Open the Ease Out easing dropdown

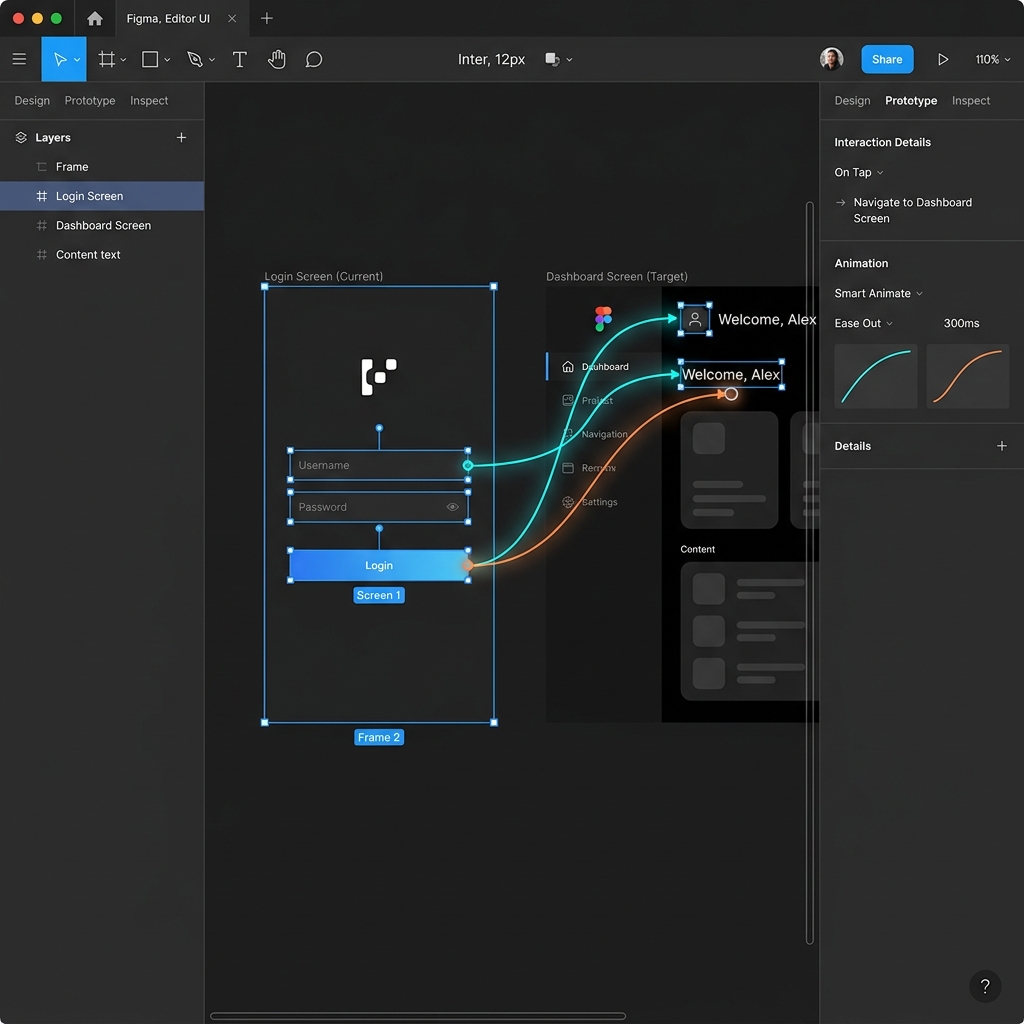point(863,323)
